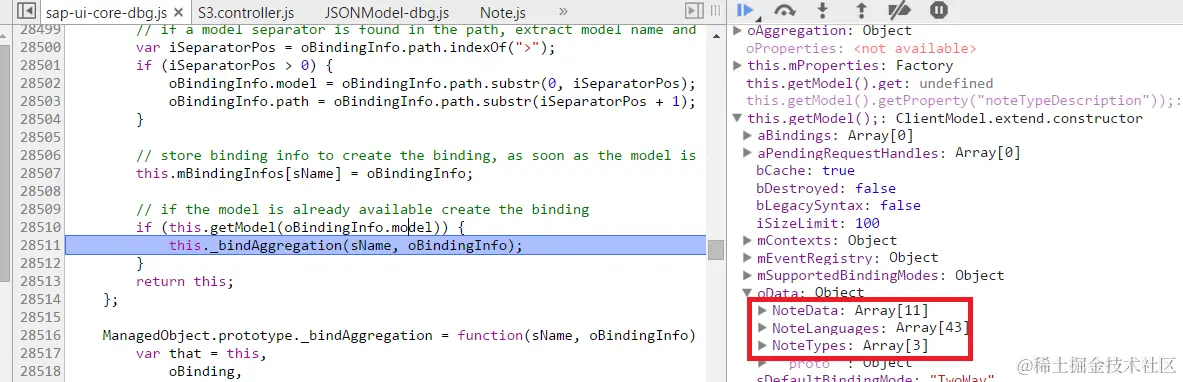
Task: Click the oBindingInfo.model substr assignment line
Action: (432, 83)
